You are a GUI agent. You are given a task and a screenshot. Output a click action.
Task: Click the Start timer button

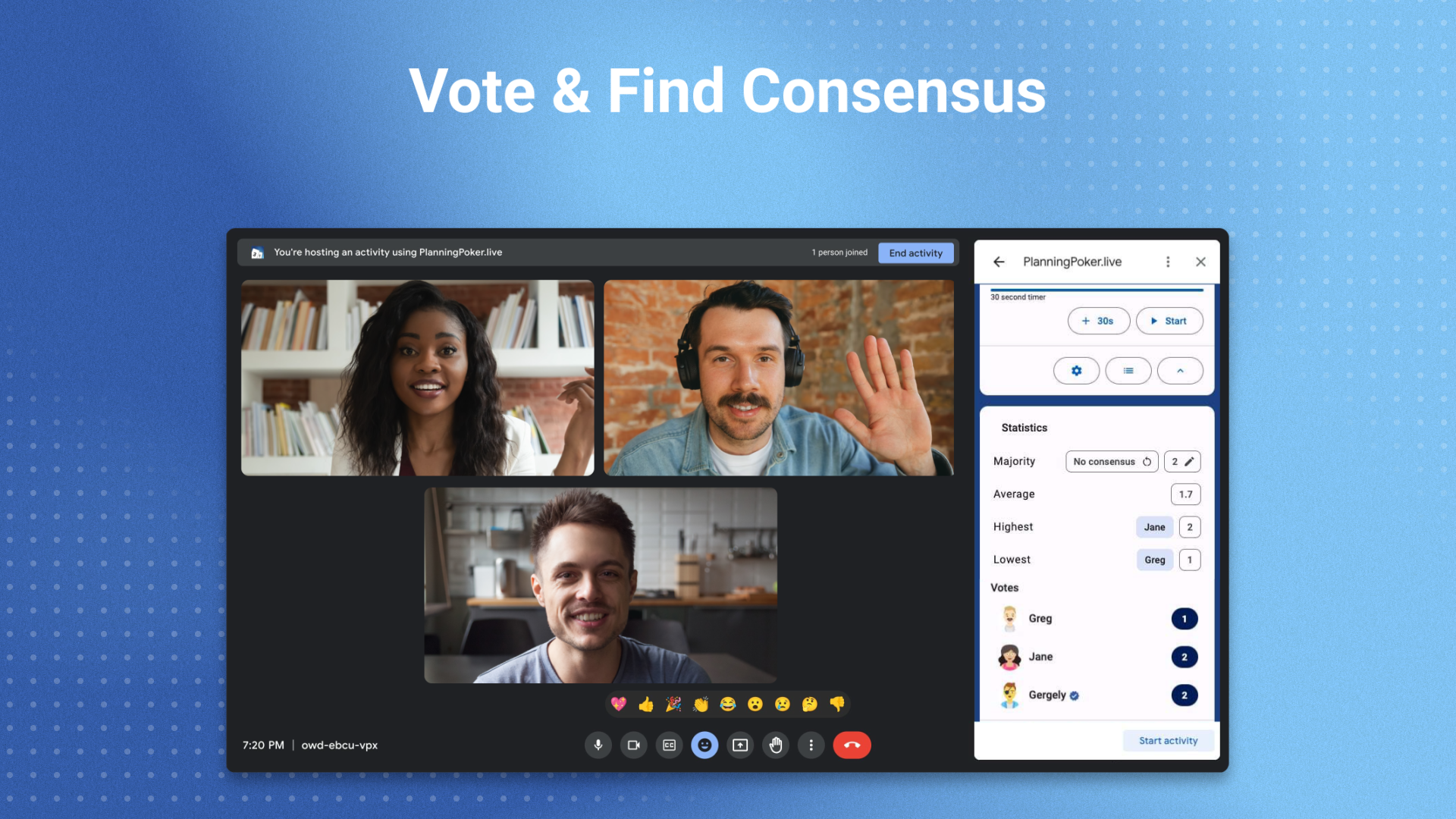(1167, 321)
